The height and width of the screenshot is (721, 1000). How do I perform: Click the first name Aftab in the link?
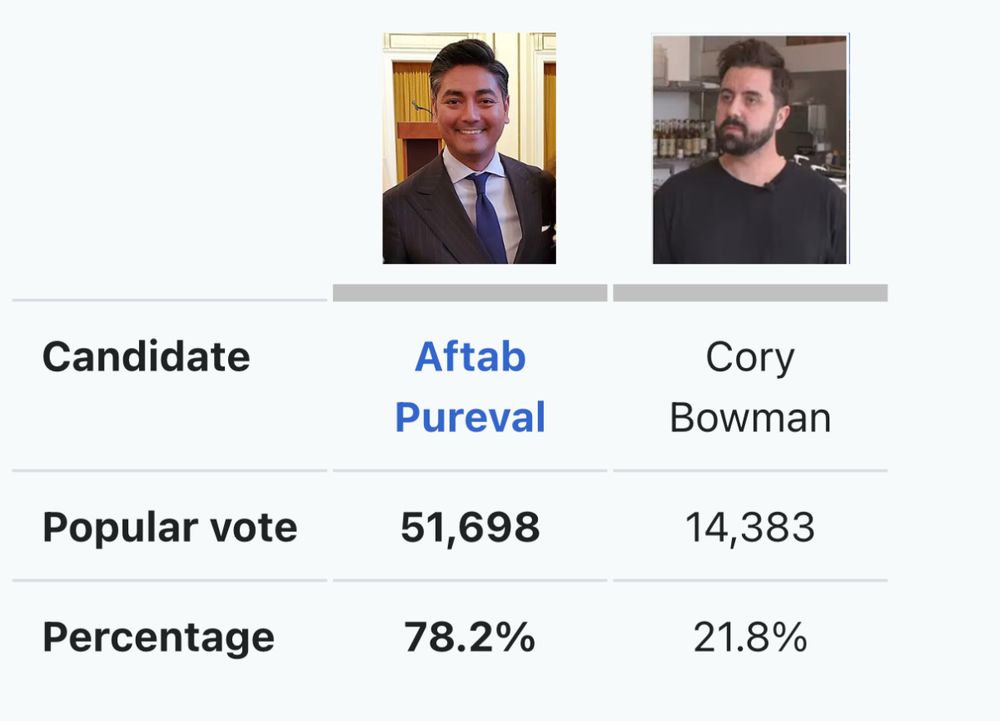(470, 357)
